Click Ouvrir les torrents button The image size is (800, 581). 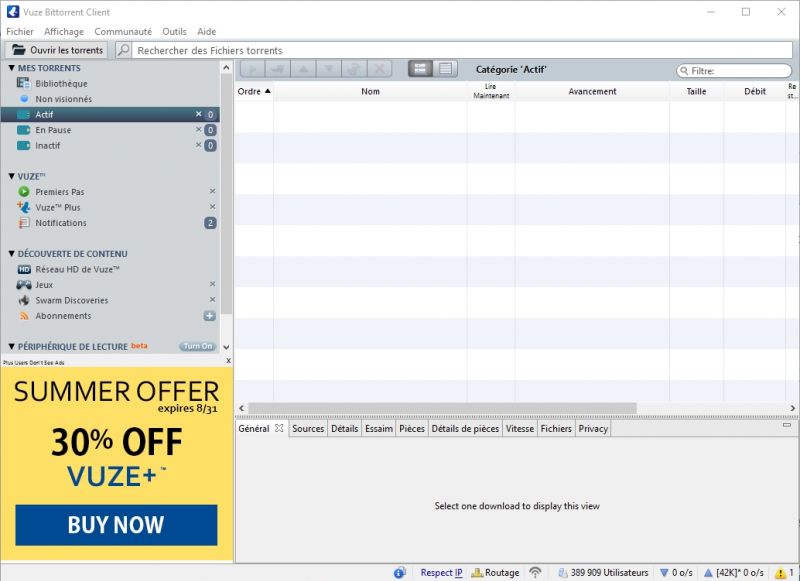click(x=57, y=50)
